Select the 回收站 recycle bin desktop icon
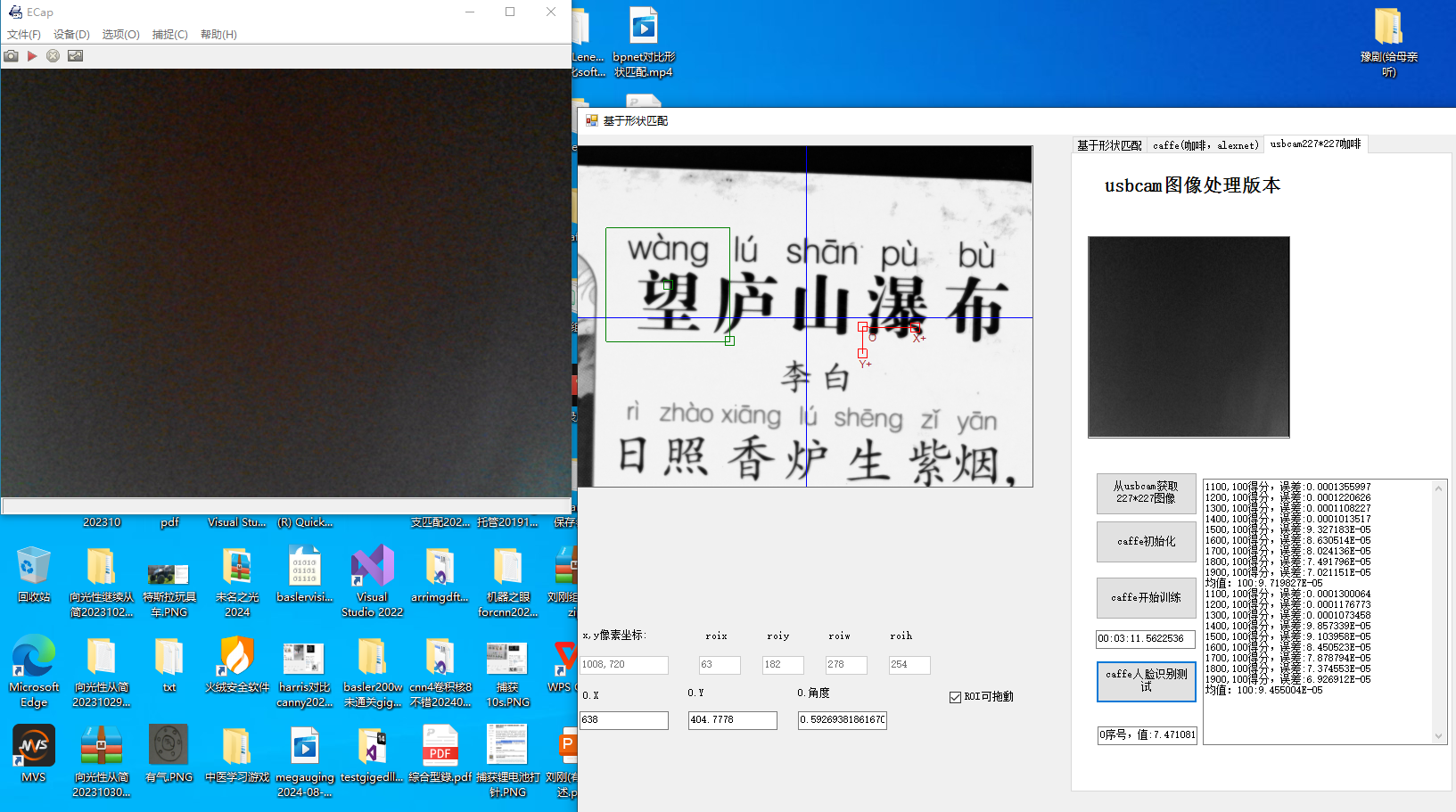The height and width of the screenshot is (812, 1456). [x=34, y=574]
